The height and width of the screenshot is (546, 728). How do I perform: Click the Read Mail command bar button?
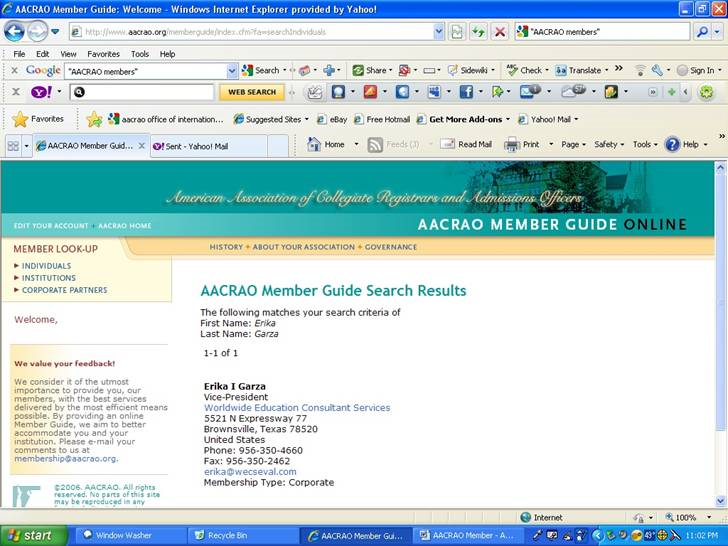(x=466, y=144)
